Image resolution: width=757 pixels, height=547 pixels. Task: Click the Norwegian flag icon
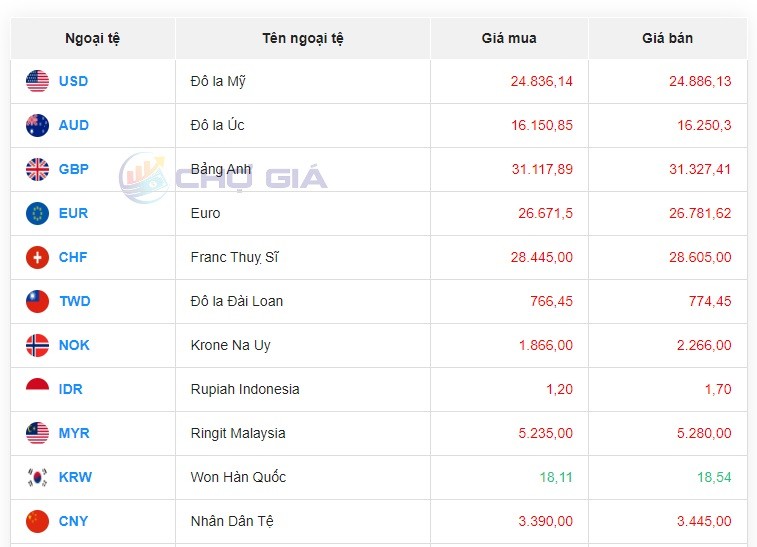click(x=37, y=345)
